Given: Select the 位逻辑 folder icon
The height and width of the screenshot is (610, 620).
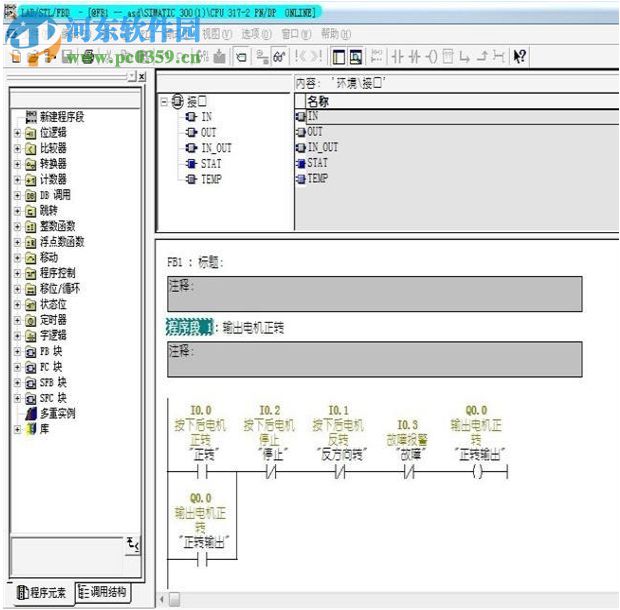Looking at the screenshot, I should tap(30, 133).
